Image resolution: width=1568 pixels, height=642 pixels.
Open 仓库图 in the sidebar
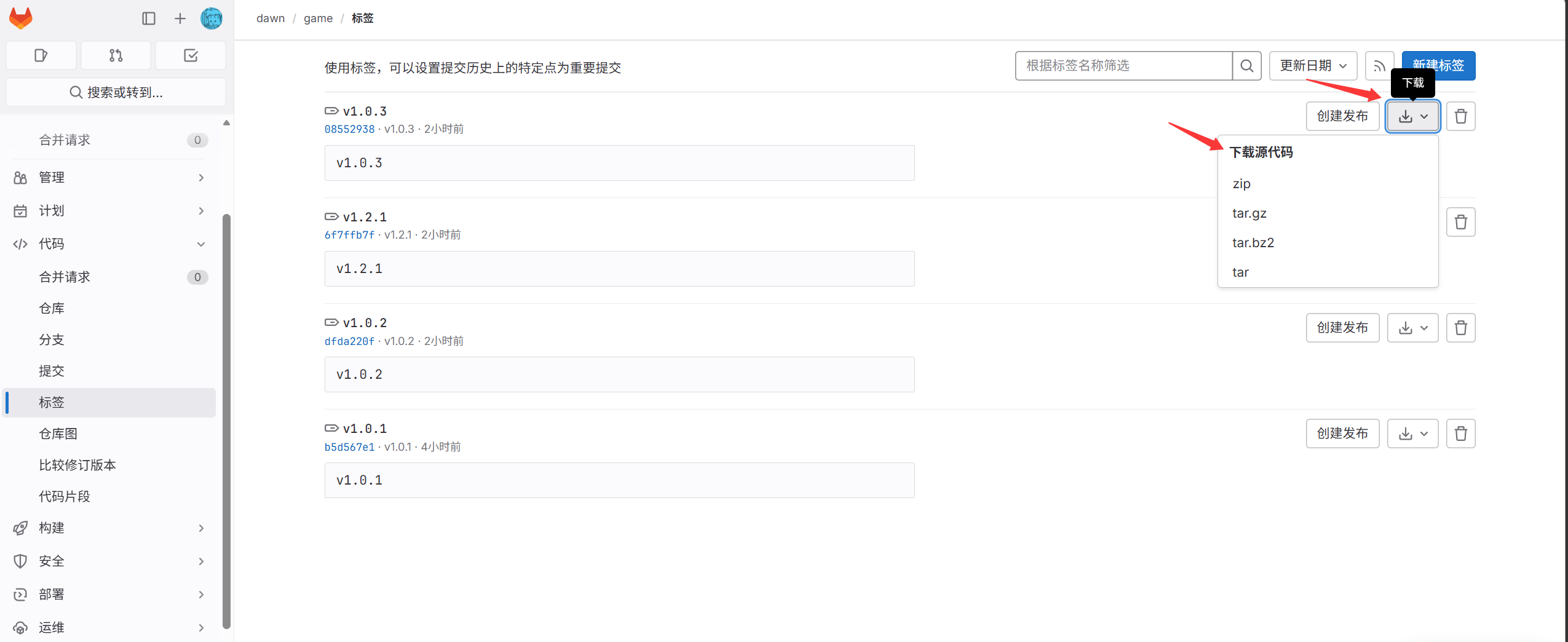click(109, 434)
